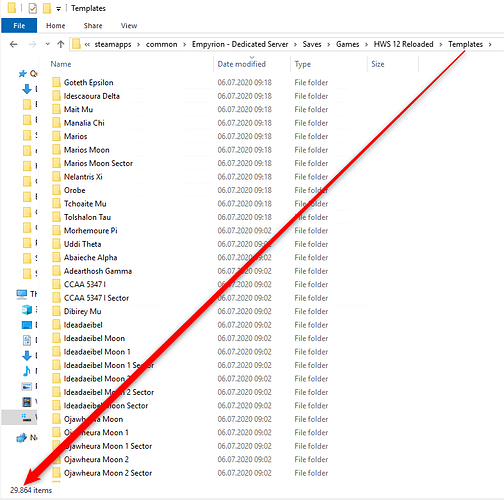Click the 3D Objects icon in sidebar
This screenshot has height=500, width=504.
point(27,310)
